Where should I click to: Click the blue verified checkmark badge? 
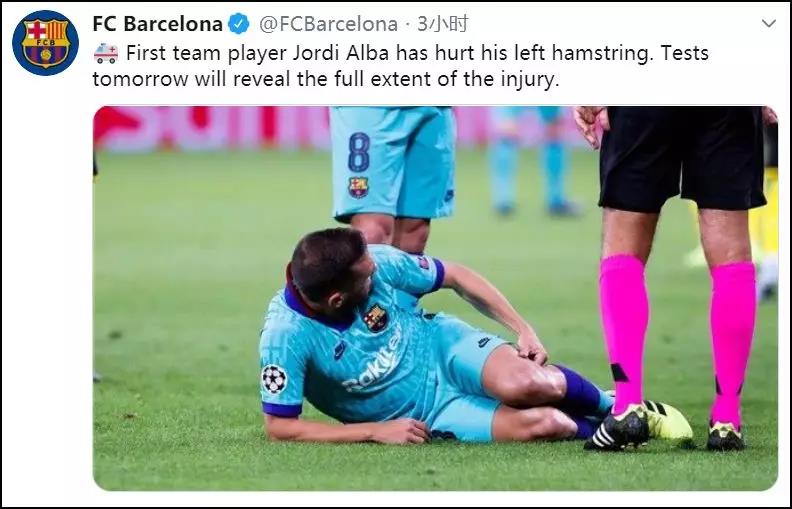coord(238,24)
